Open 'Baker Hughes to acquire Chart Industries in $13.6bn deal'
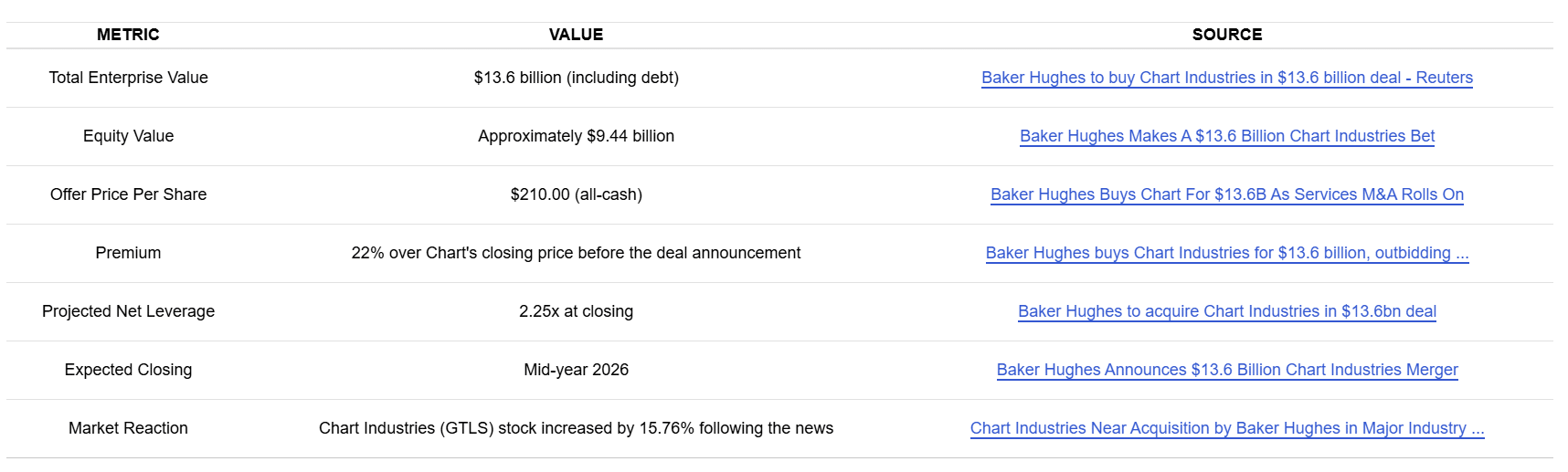The image size is (1568, 472). click(x=1226, y=311)
